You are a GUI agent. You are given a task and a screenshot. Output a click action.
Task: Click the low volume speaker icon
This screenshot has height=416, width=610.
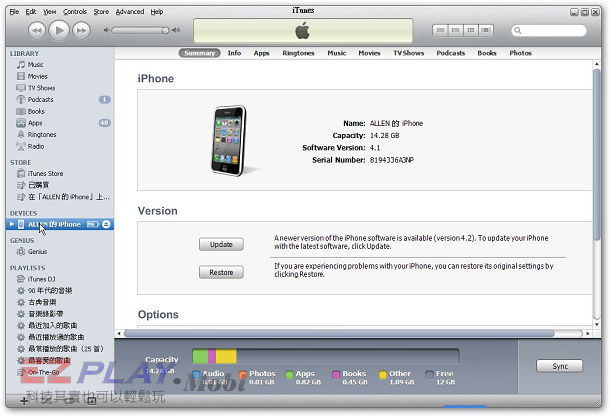click(106, 30)
